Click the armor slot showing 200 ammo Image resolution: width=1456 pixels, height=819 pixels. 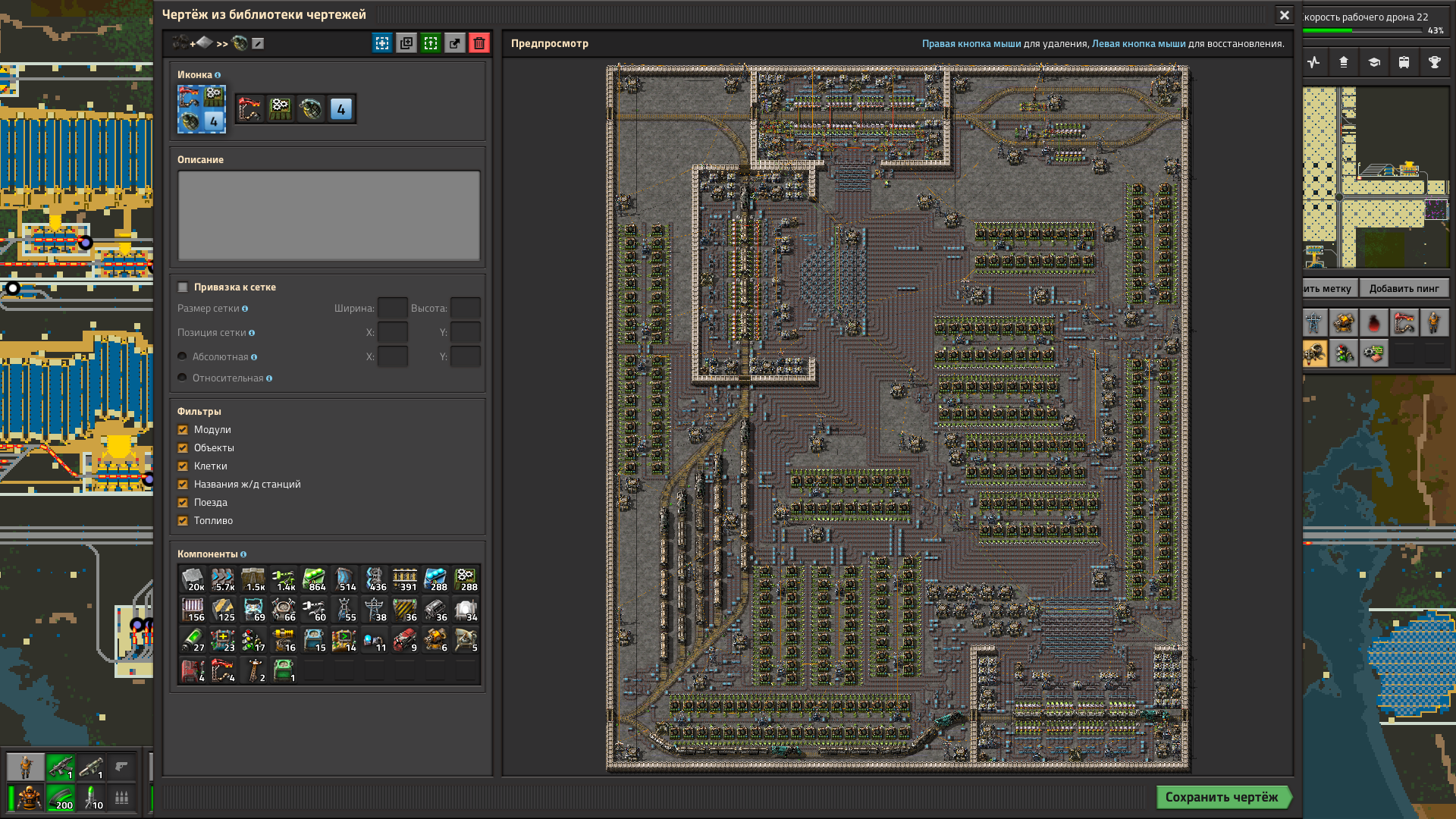pyautogui.click(x=61, y=798)
